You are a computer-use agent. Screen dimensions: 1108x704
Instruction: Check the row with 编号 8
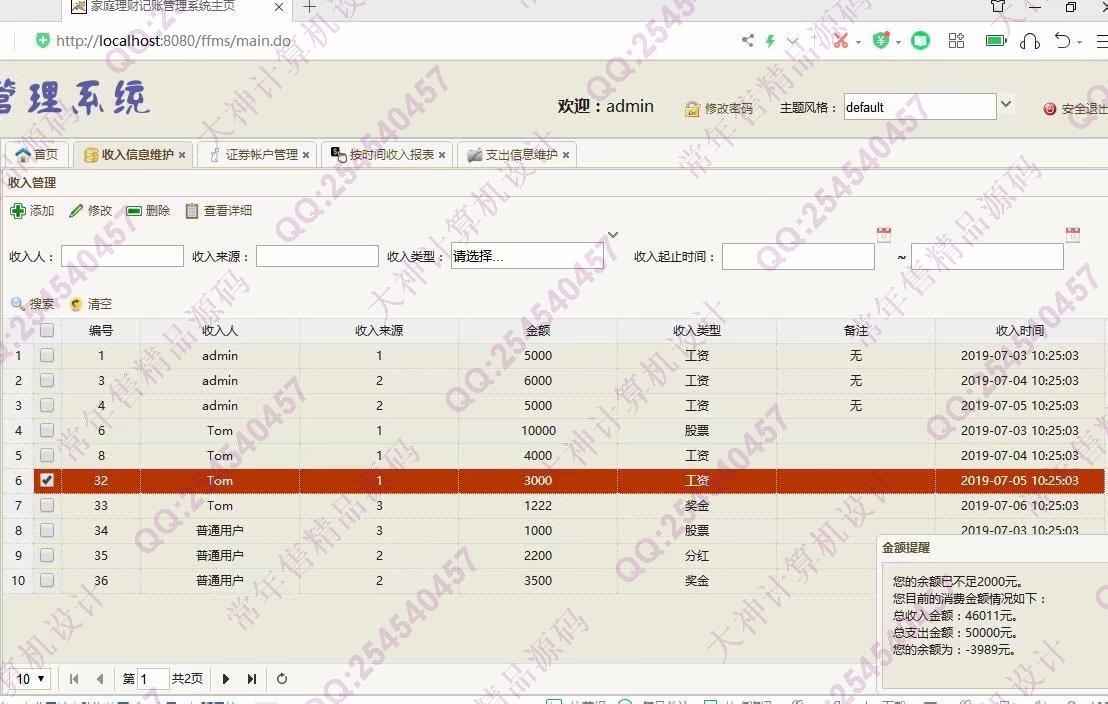coord(47,455)
